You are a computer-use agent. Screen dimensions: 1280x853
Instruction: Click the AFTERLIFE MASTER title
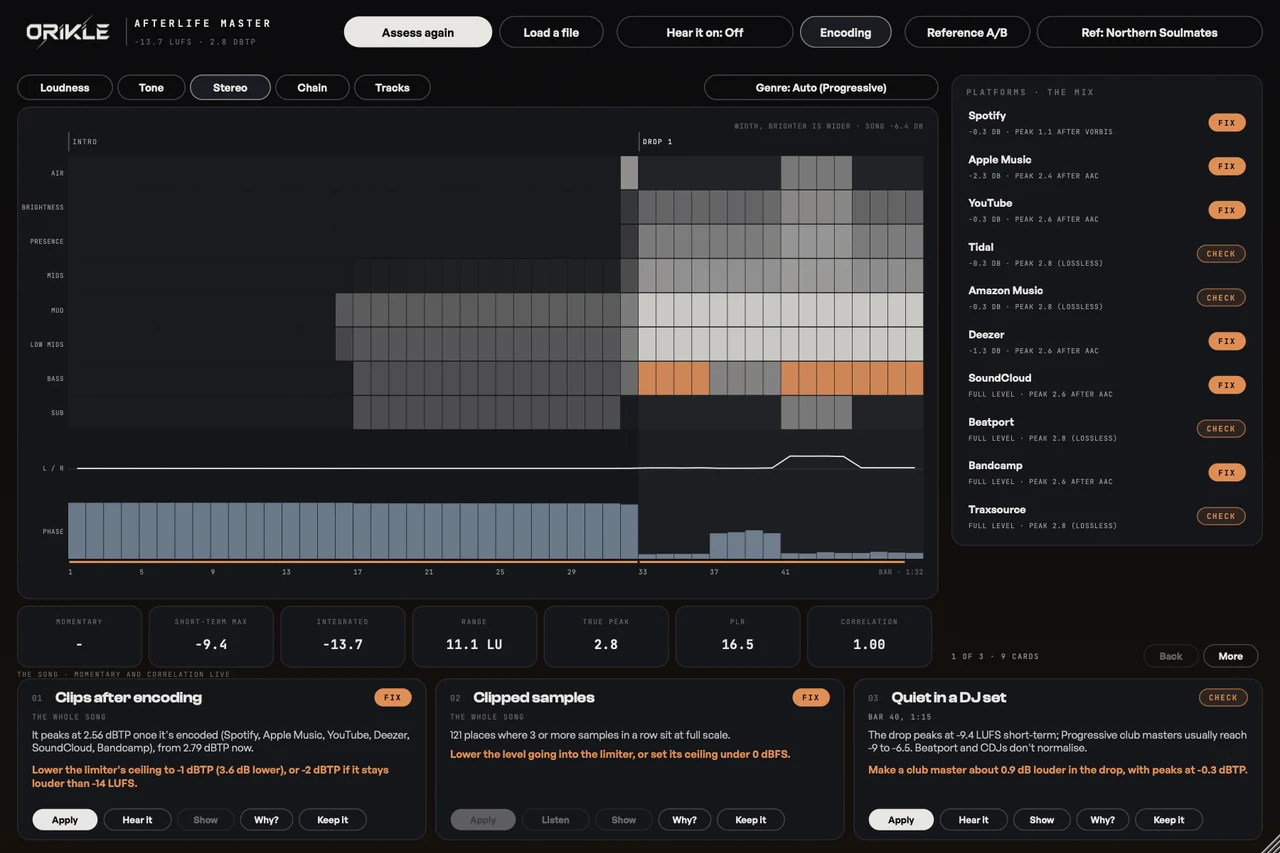(203, 23)
